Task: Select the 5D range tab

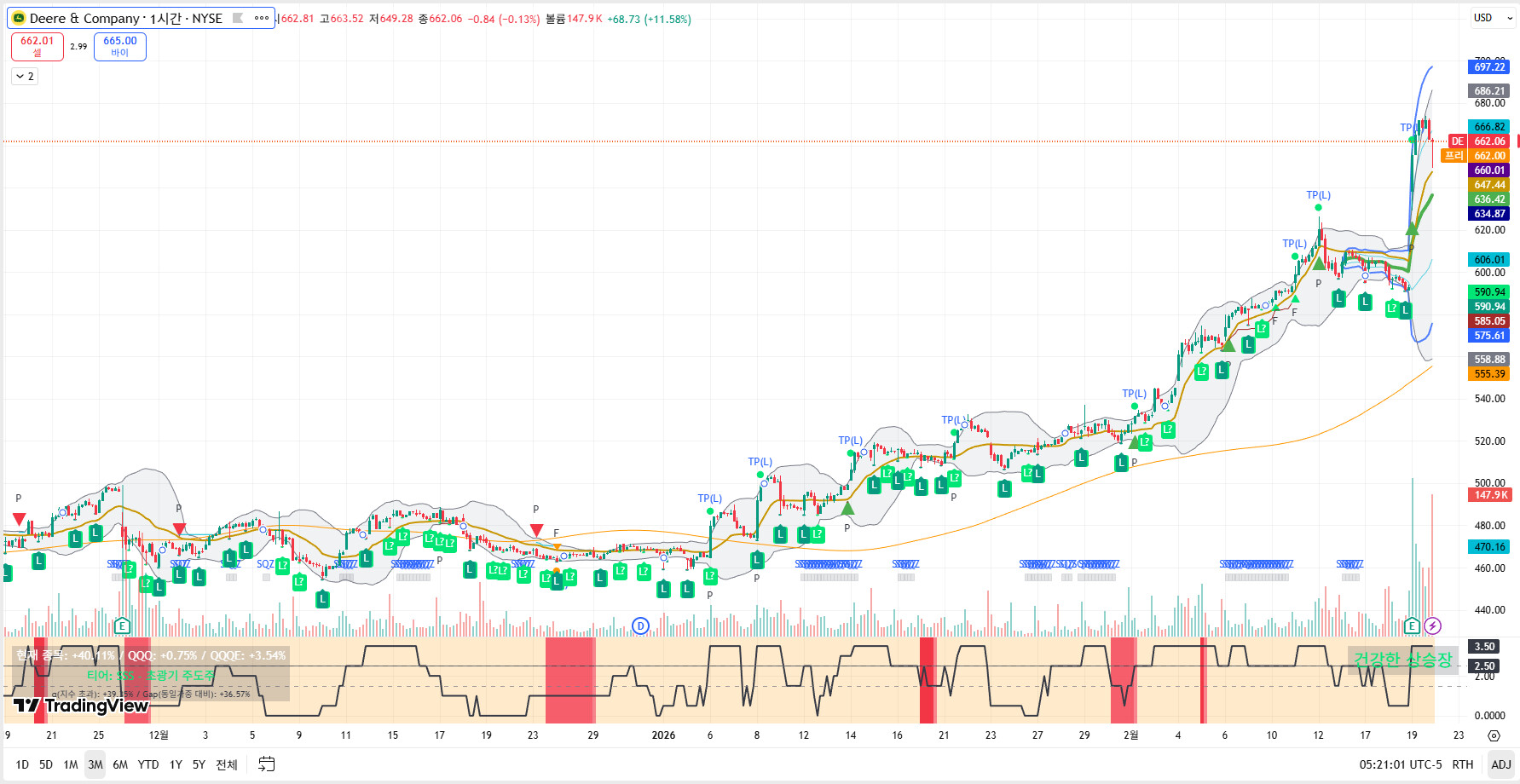Action: click(x=46, y=764)
